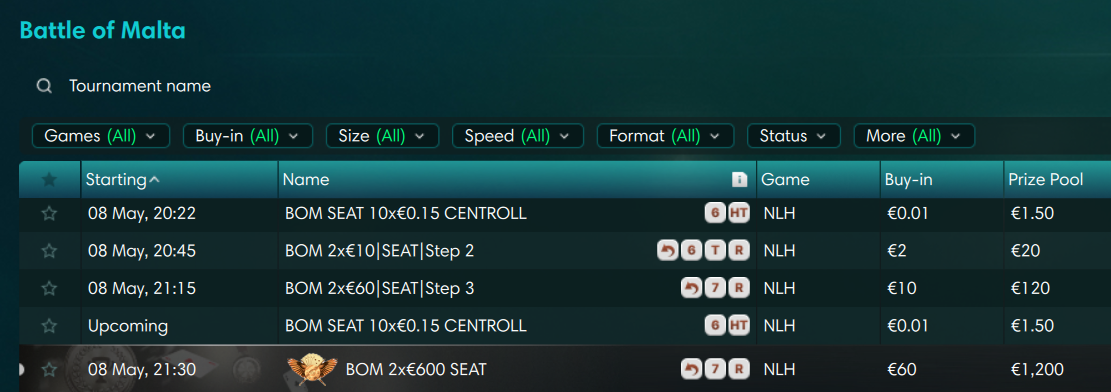Sort by the Prize Pool column
This screenshot has height=392, width=1111.
(x=1046, y=180)
